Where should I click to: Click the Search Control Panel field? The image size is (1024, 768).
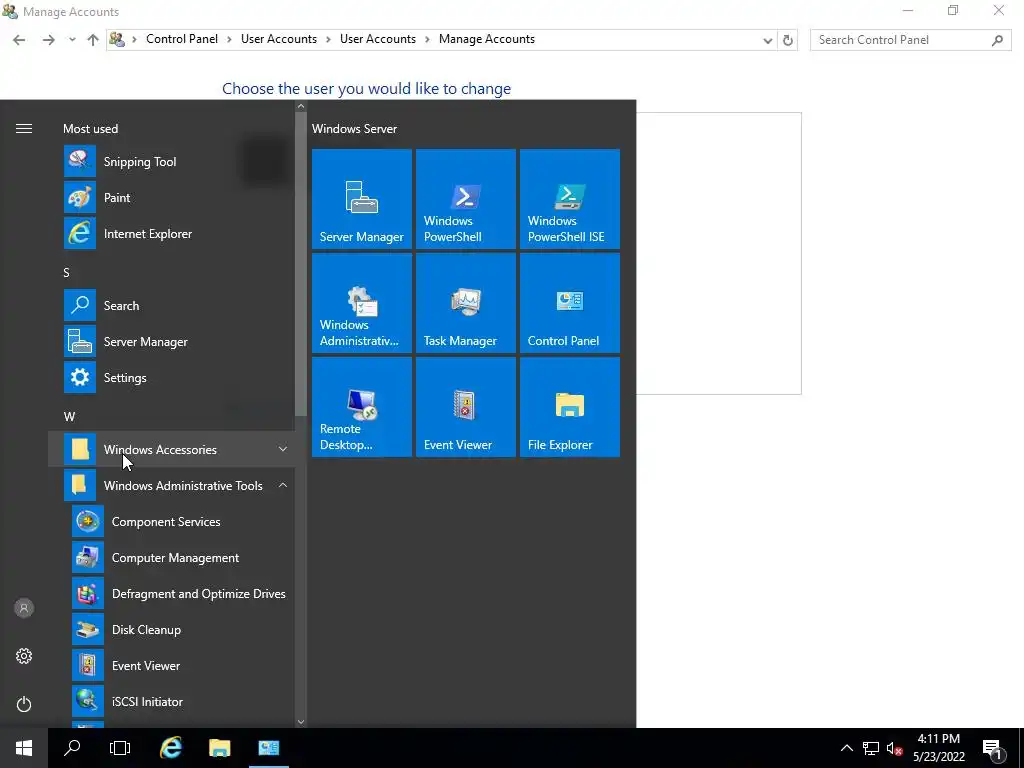click(910, 40)
